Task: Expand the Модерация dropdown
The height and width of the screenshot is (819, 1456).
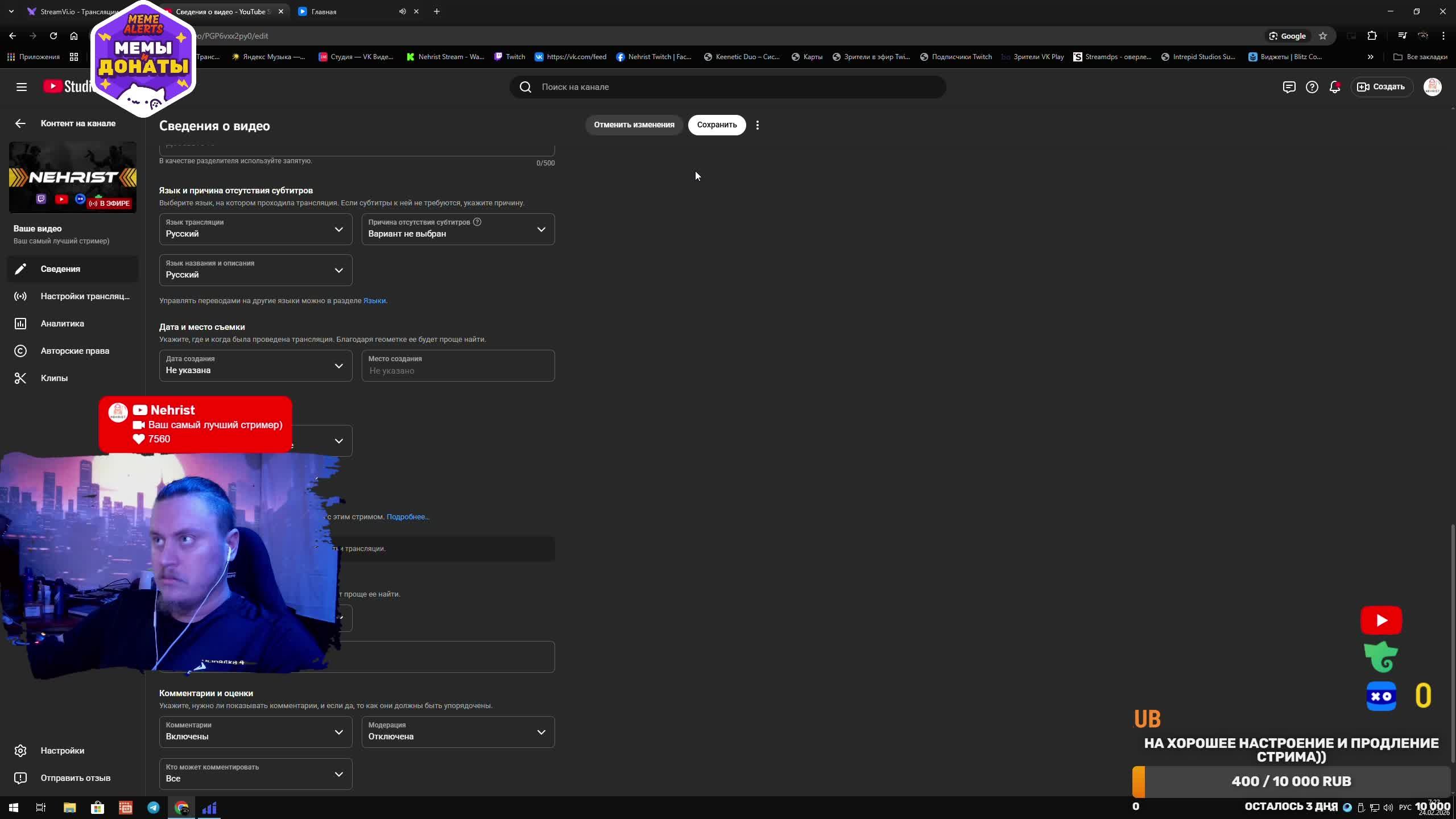Action: tap(458, 732)
